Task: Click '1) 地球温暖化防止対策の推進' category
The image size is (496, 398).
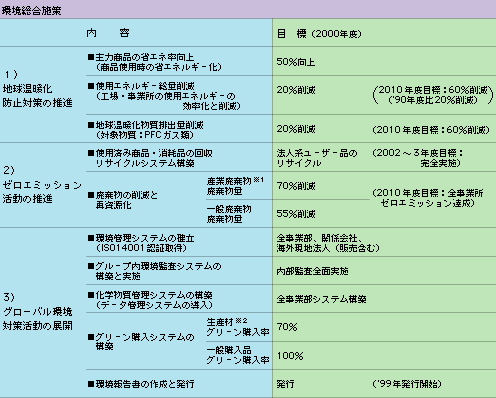Action: (37, 89)
